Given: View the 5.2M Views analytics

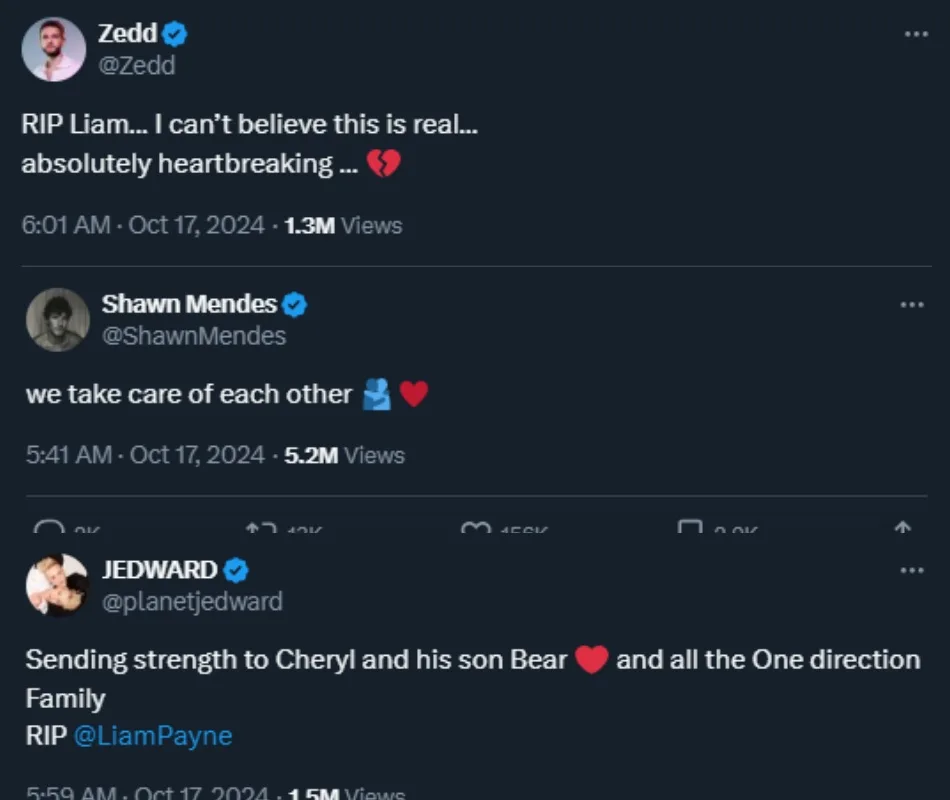Looking at the screenshot, I should (x=344, y=455).
